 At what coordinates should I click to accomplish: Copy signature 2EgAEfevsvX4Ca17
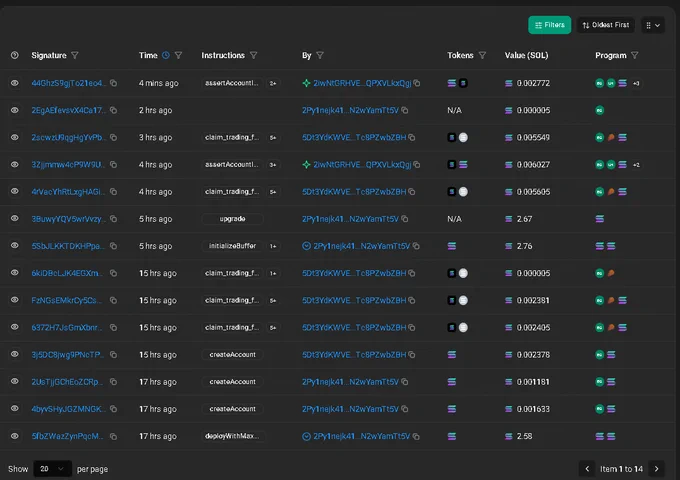113,110
